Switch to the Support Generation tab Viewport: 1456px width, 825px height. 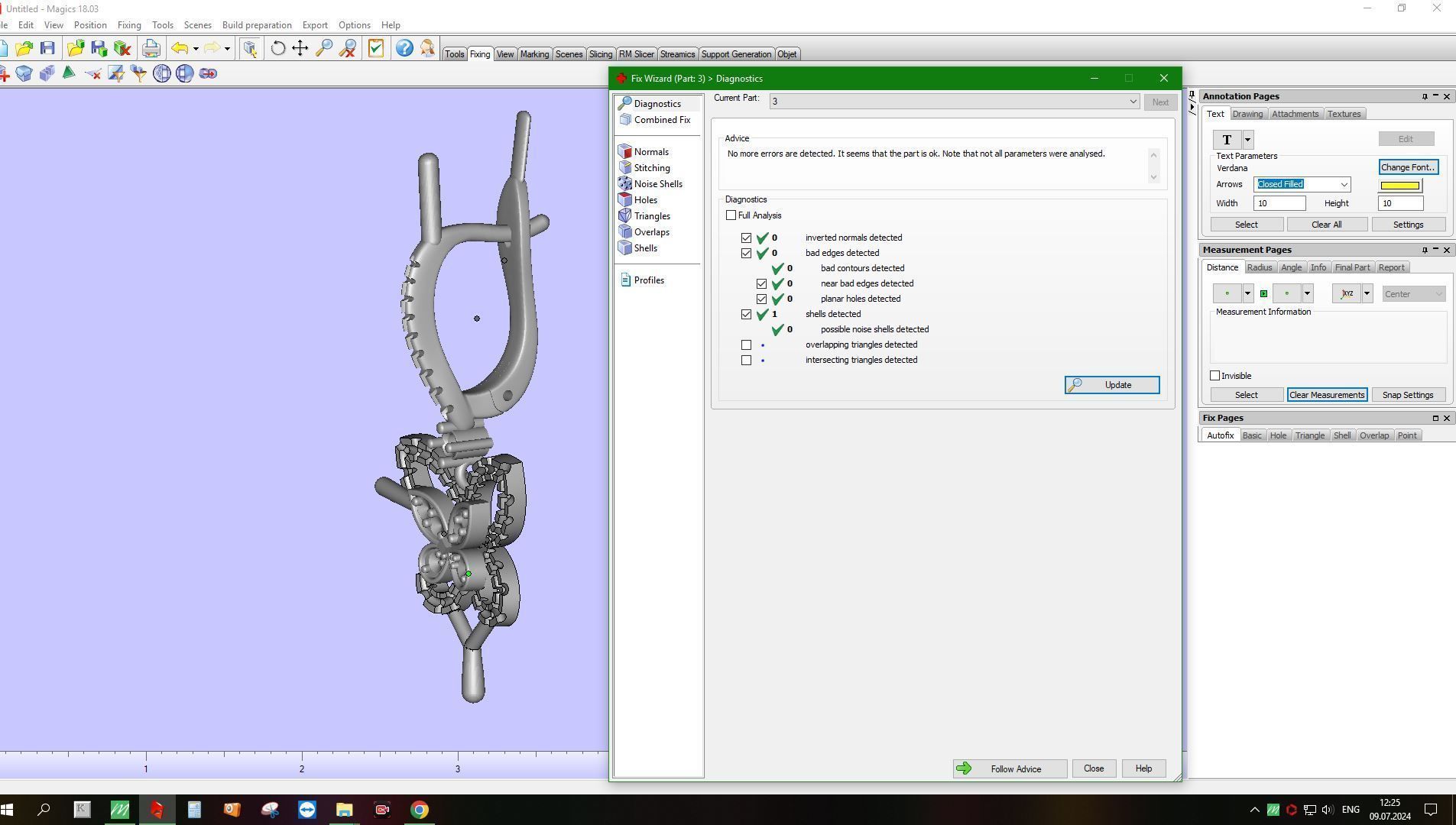(736, 54)
